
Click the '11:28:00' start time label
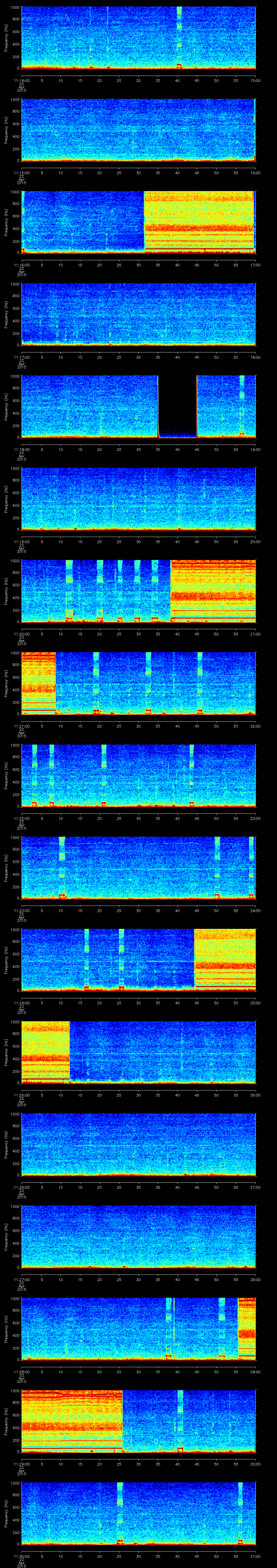coord(21,1372)
